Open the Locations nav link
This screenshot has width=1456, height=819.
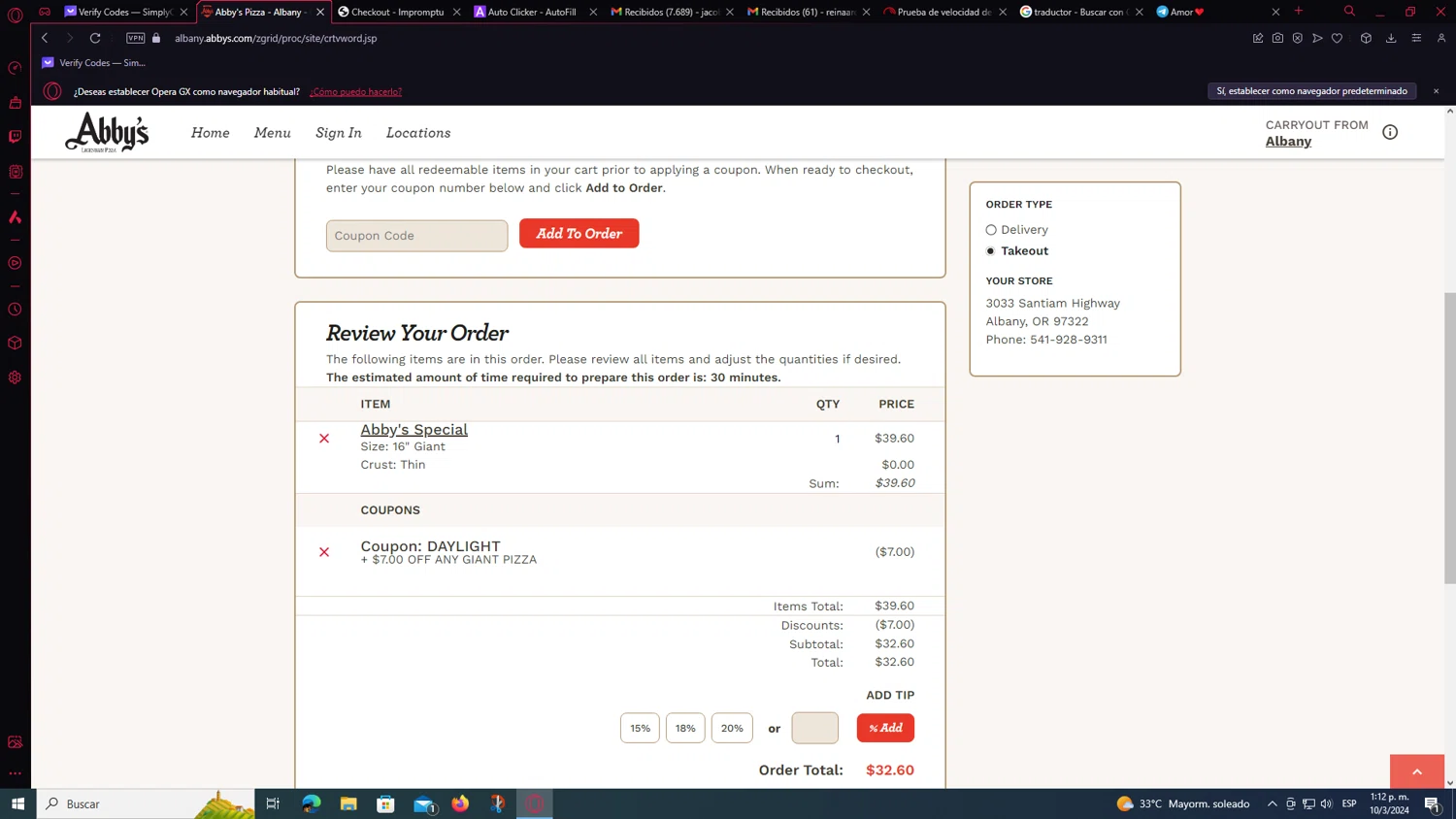click(x=418, y=133)
